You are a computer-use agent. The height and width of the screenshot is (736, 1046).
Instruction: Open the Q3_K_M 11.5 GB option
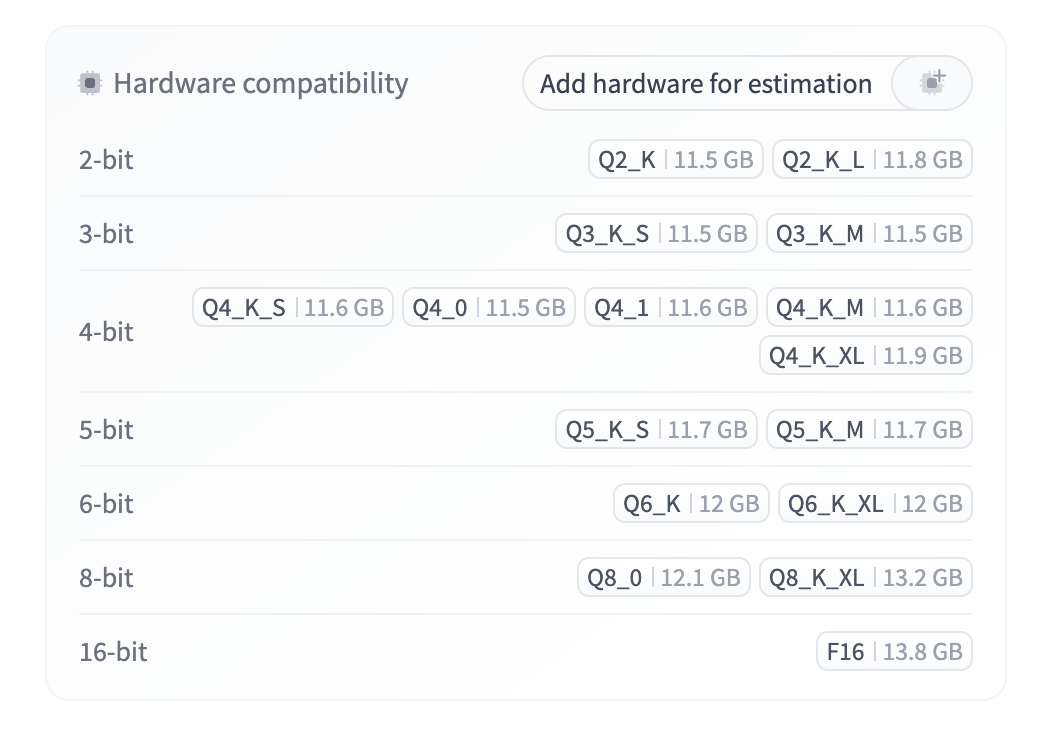pos(869,234)
